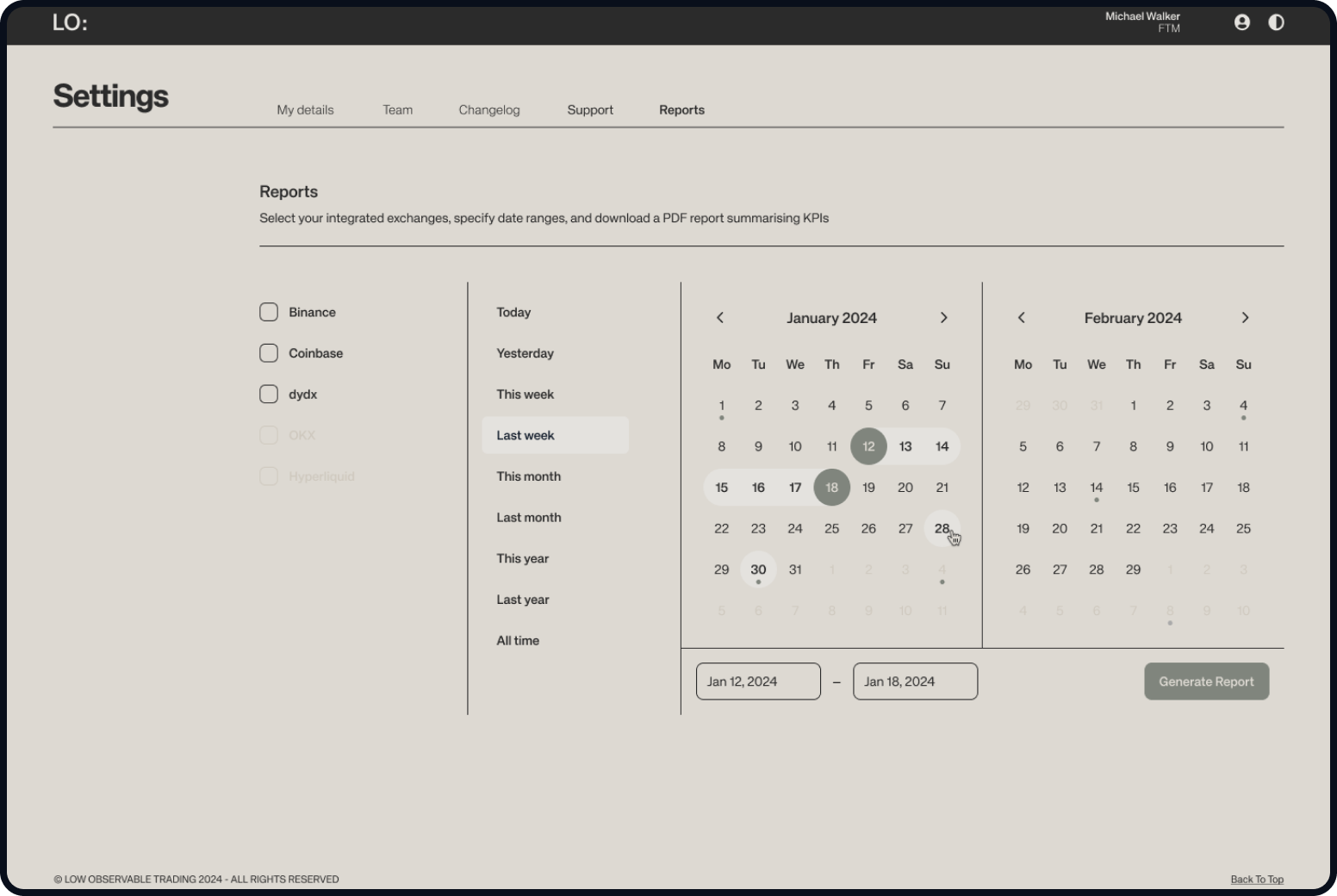
Task: Go to next month from February 2024
Action: 1245,318
